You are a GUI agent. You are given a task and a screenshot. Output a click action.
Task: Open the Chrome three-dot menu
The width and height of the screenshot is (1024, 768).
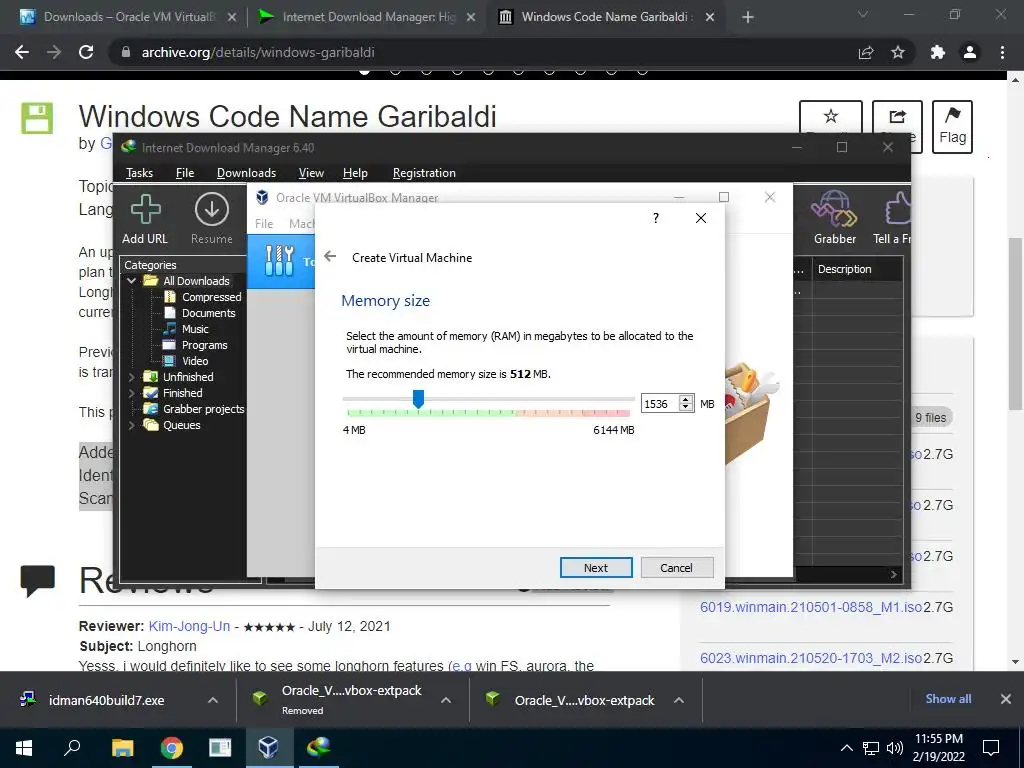(x=1002, y=52)
